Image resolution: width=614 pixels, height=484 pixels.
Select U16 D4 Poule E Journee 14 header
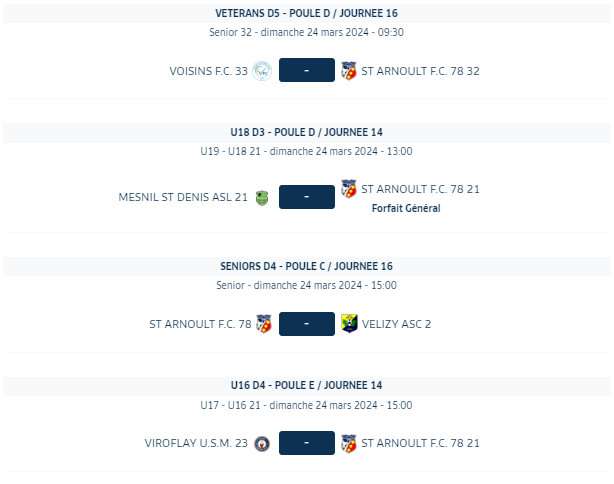307,385
